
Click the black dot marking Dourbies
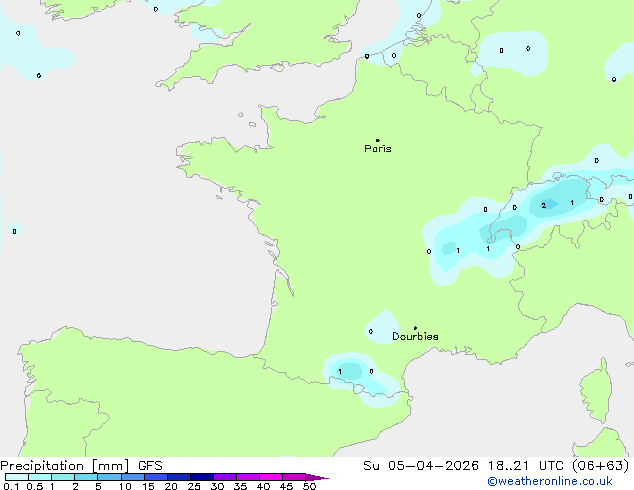415,328
